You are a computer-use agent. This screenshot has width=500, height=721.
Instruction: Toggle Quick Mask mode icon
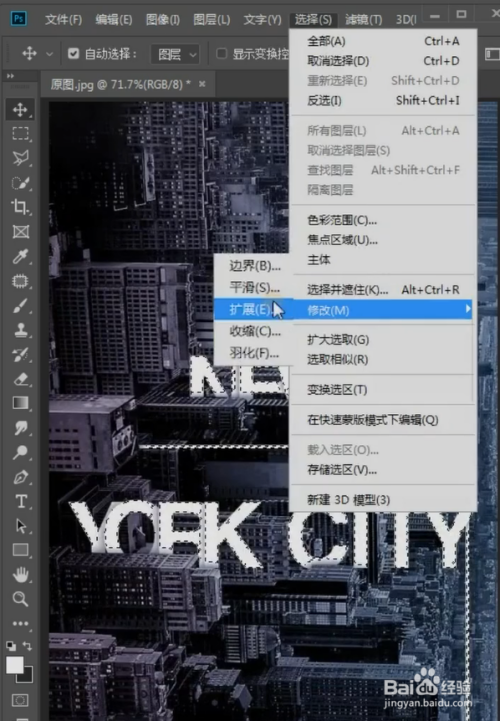click(20, 700)
